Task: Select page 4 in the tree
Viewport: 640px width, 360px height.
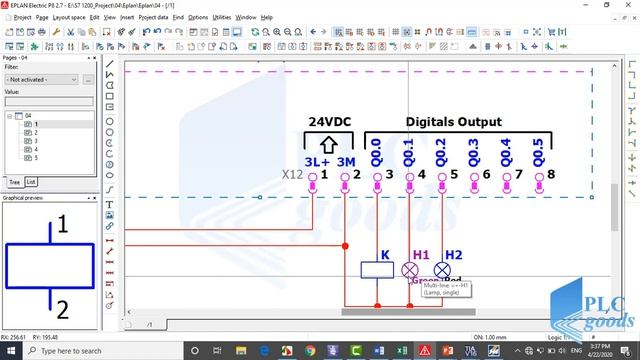Action: [36, 150]
